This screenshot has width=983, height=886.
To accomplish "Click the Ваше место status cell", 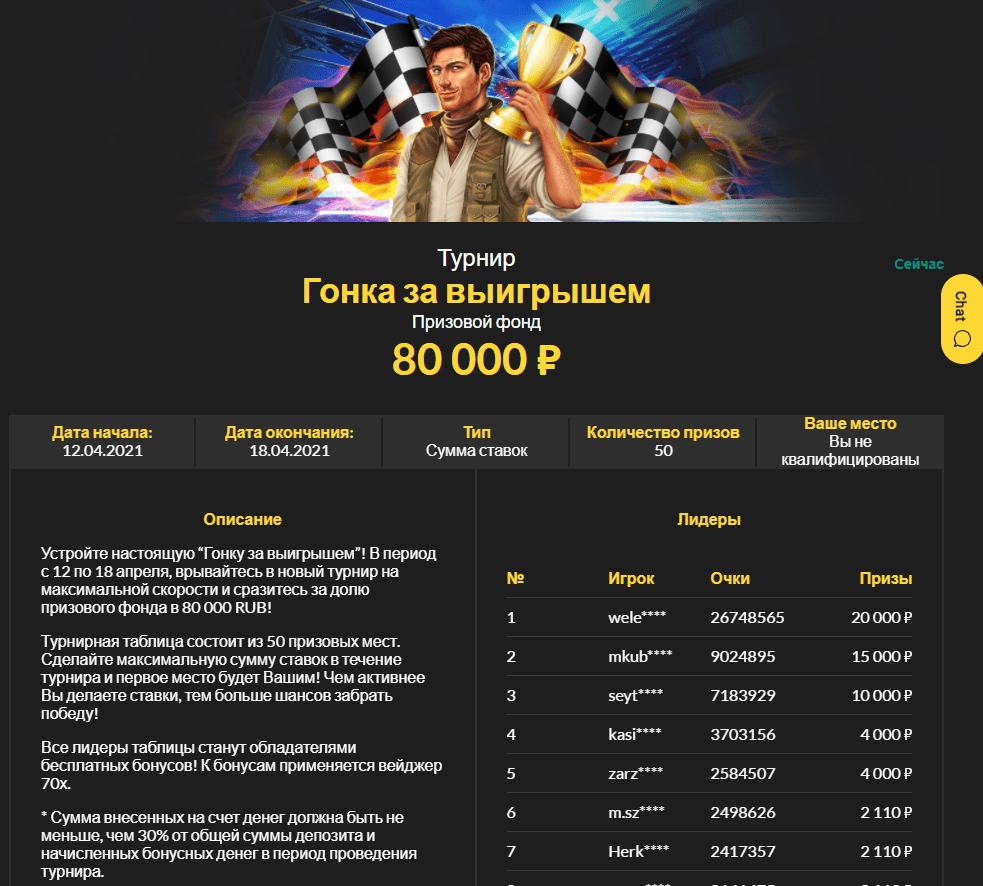I will [850, 441].
